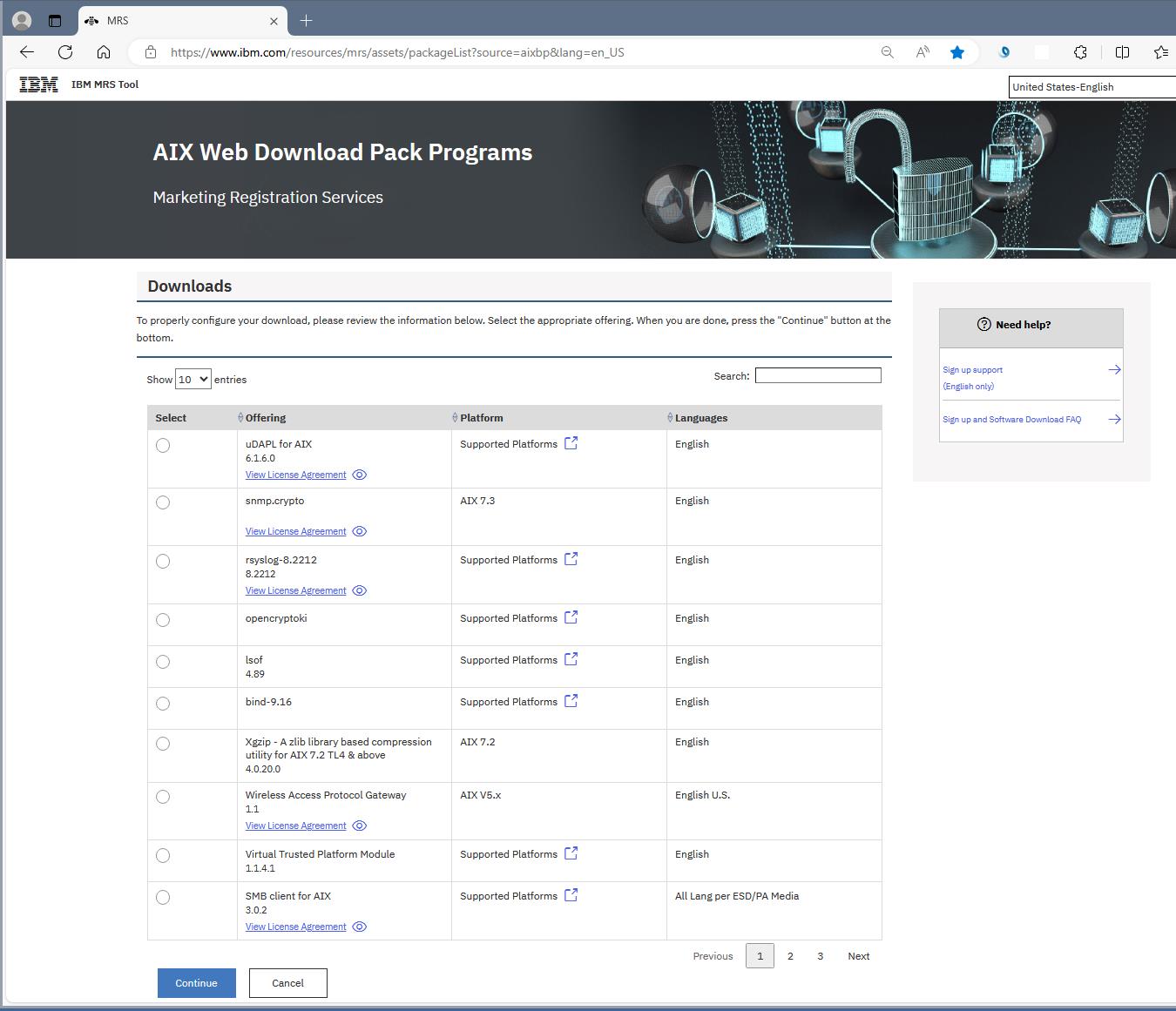Click eye icon for rsyslog license agreement
The height and width of the screenshot is (1011, 1176).
(x=359, y=590)
